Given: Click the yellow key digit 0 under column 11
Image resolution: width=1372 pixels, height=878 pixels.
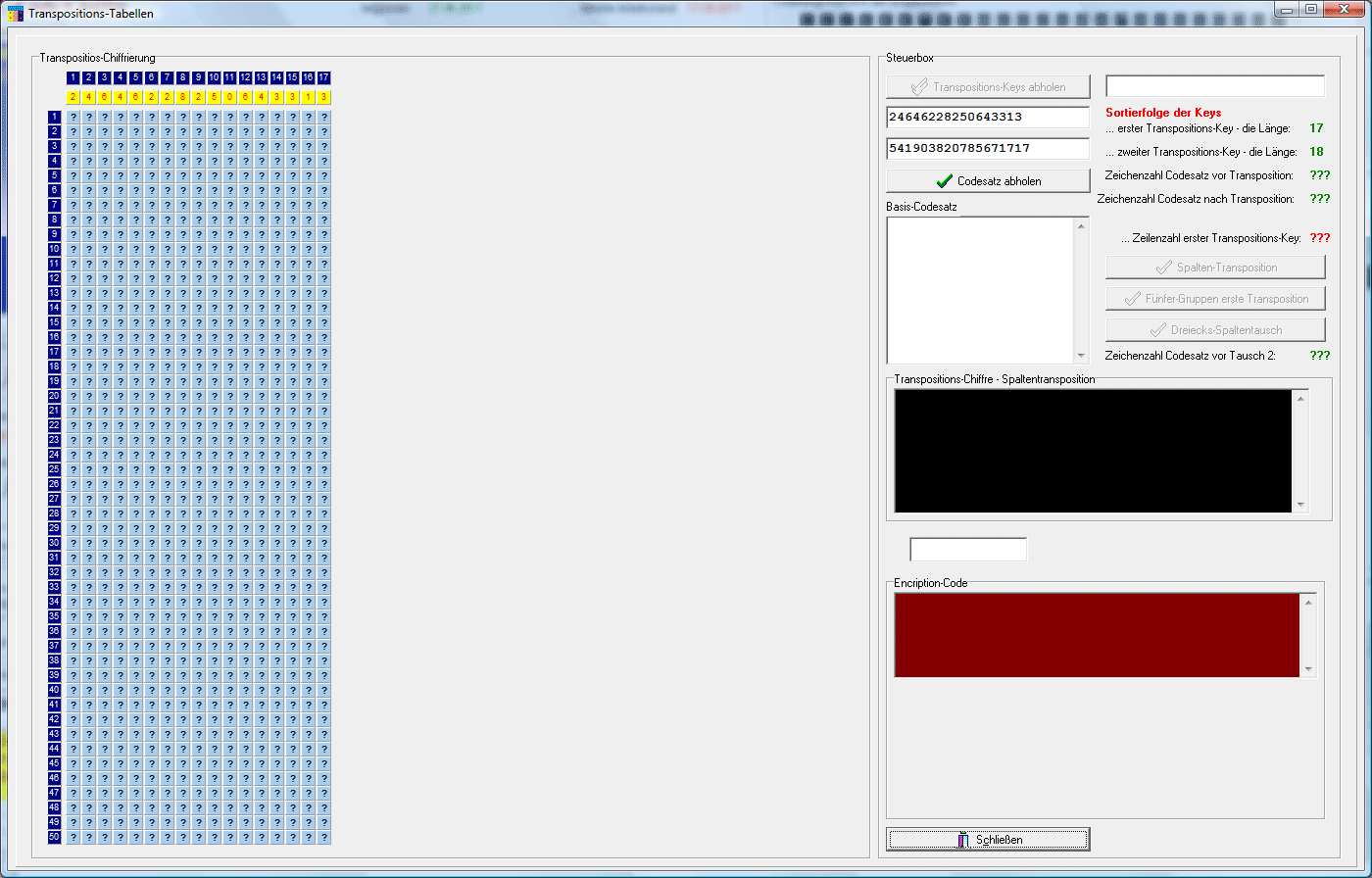Looking at the screenshot, I should [x=229, y=97].
